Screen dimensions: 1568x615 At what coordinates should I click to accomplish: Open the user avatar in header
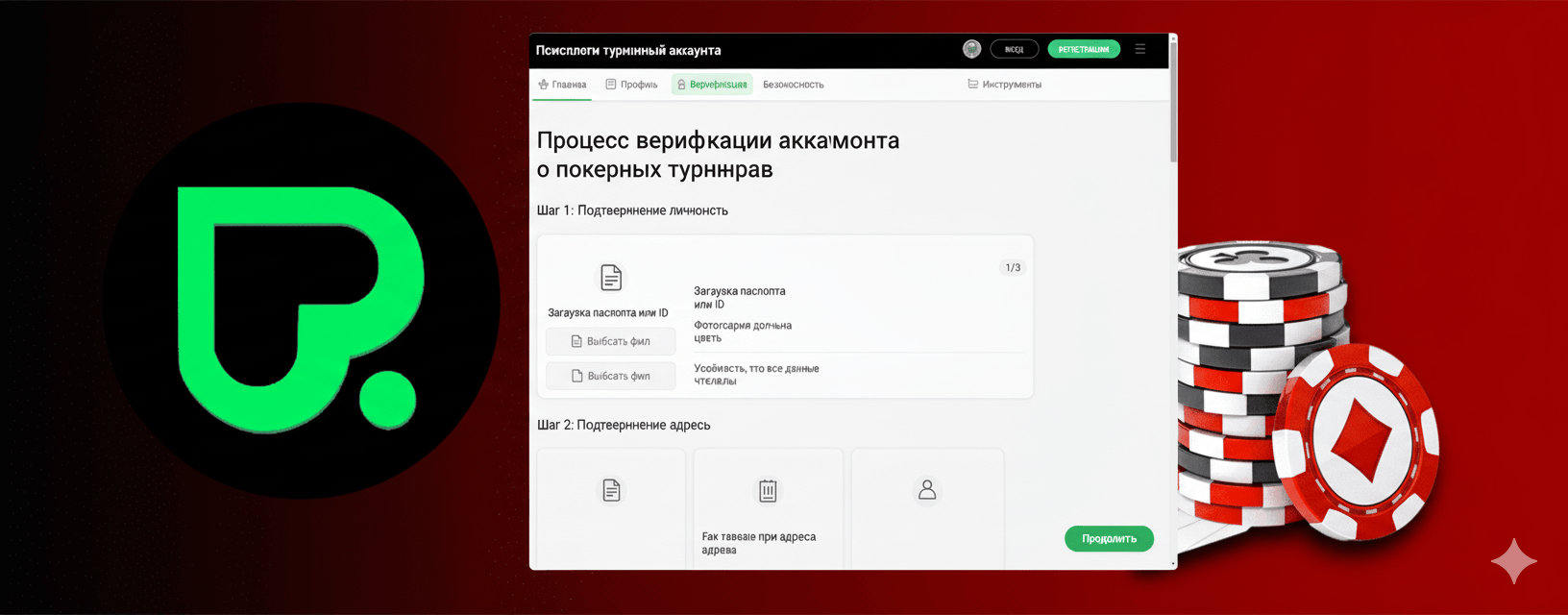[x=971, y=49]
